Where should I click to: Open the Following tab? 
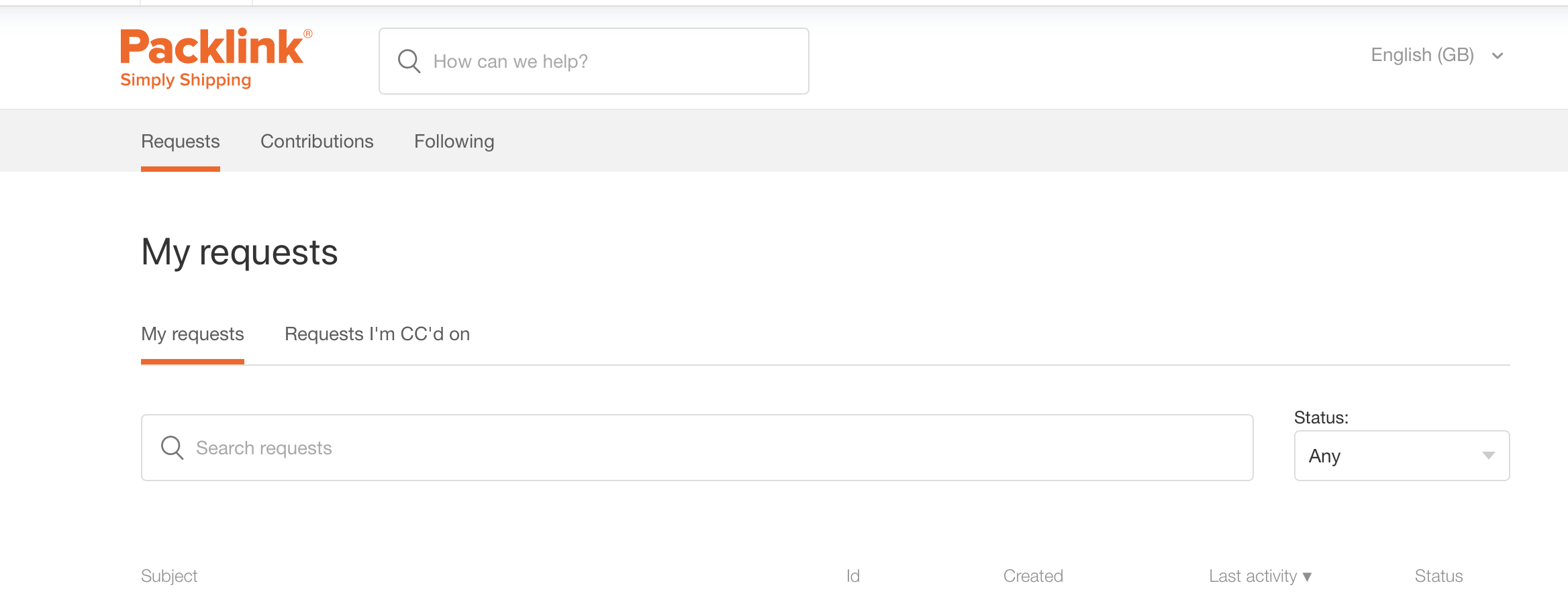(454, 142)
